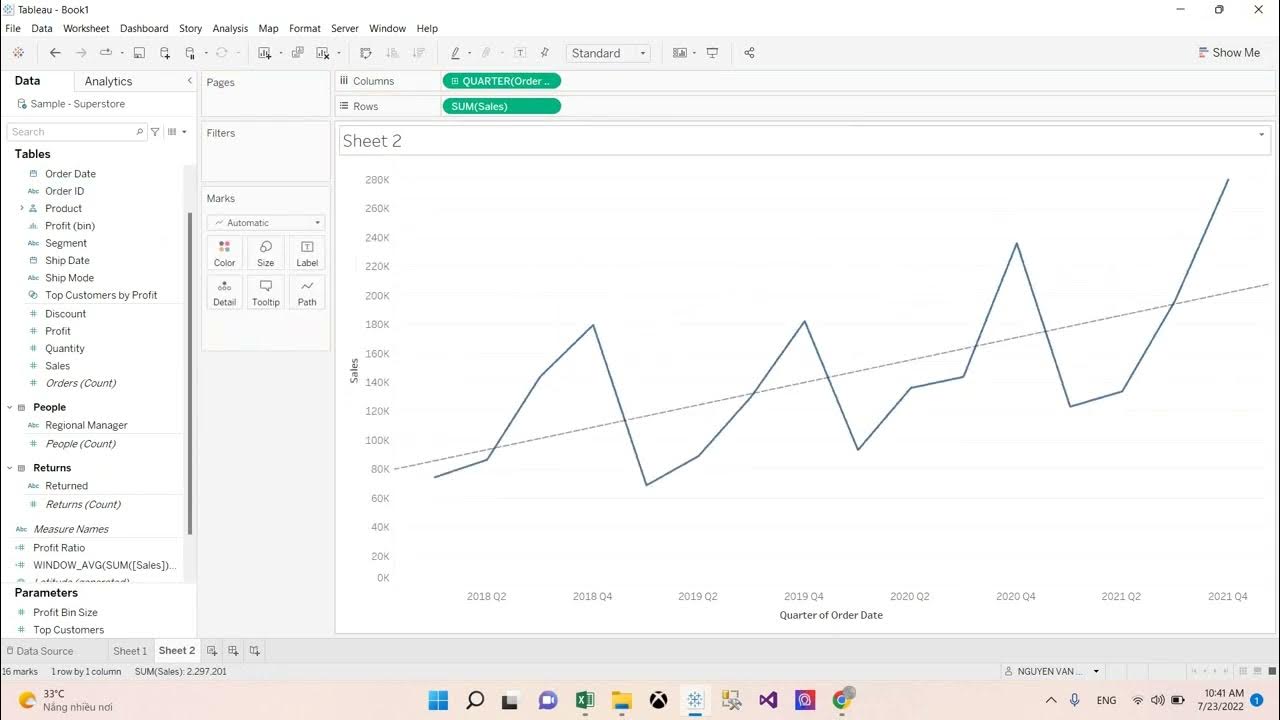Select the Regional Manager field
Image resolution: width=1280 pixels, height=720 pixels.
pos(86,425)
